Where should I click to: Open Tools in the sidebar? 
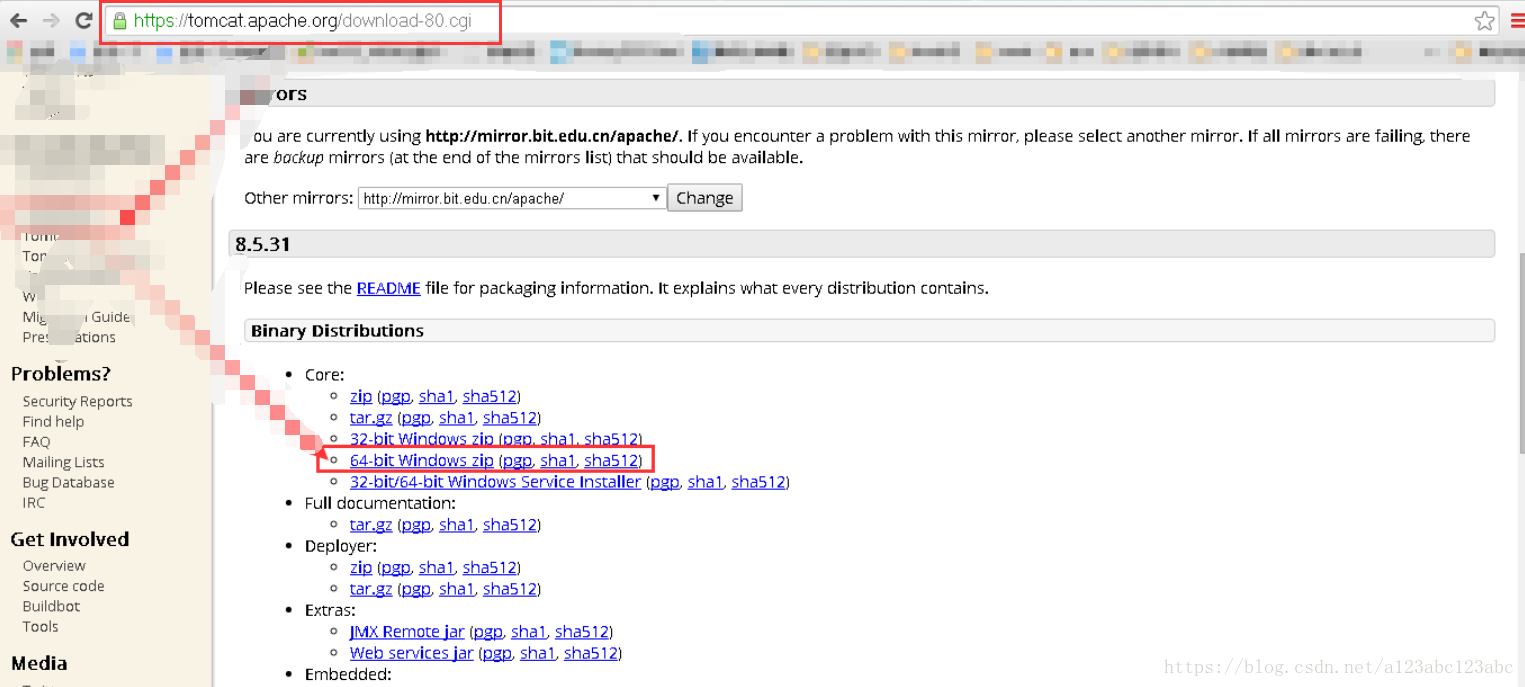[x=40, y=627]
